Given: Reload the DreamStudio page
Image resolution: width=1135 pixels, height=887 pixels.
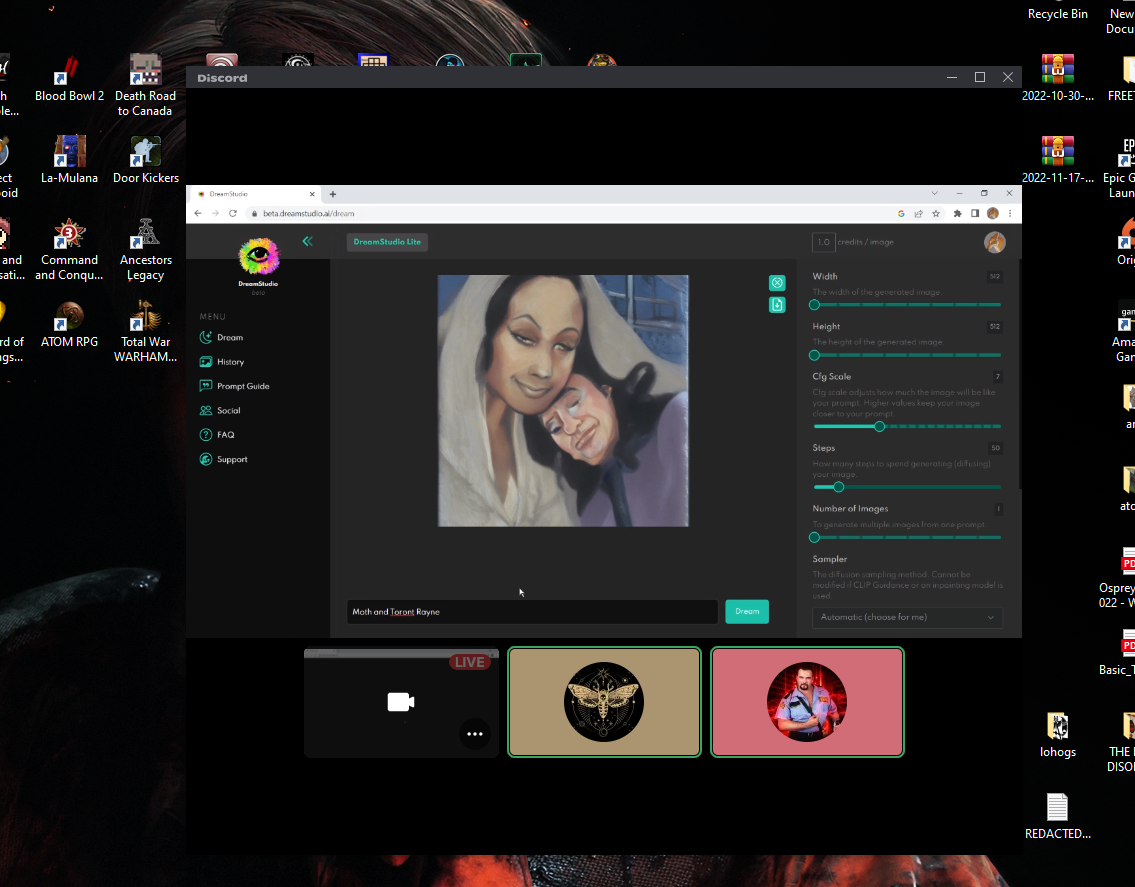Looking at the screenshot, I should (233, 214).
